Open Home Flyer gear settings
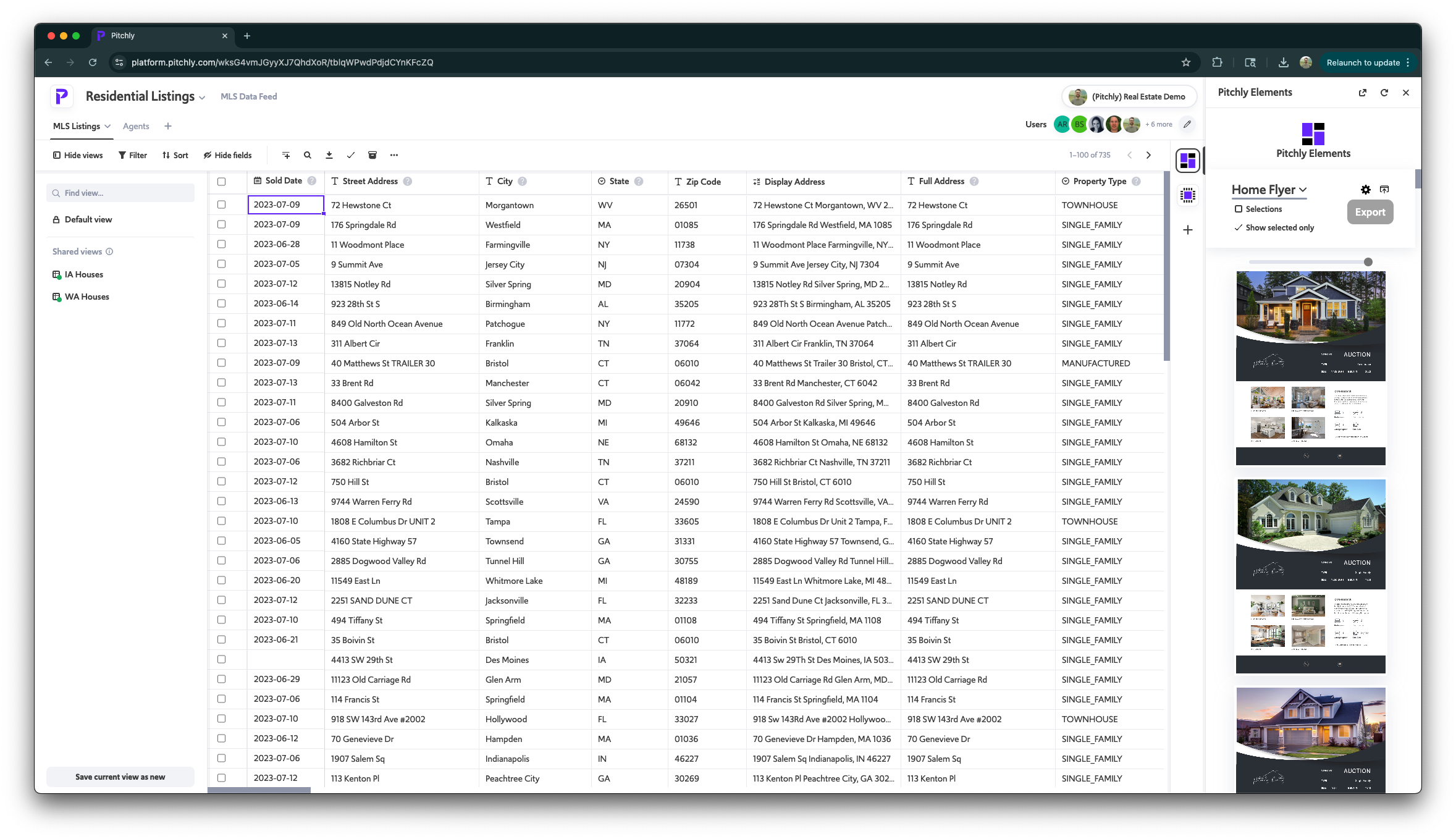This screenshot has height=839, width=1456. pyautogui.click(x=1365, y=190)
